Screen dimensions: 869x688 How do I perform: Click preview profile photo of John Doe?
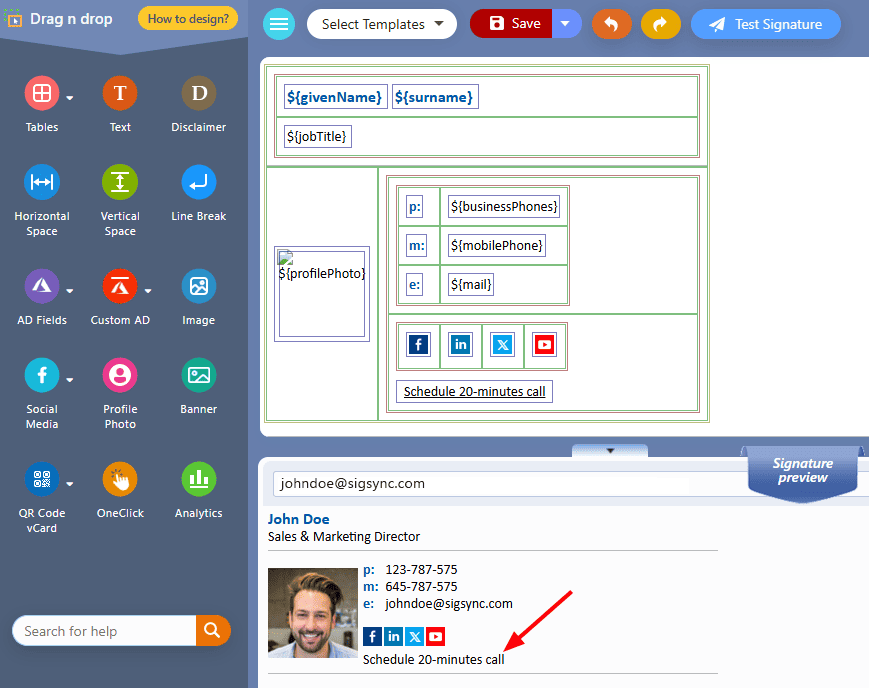[x=313, y=613]
